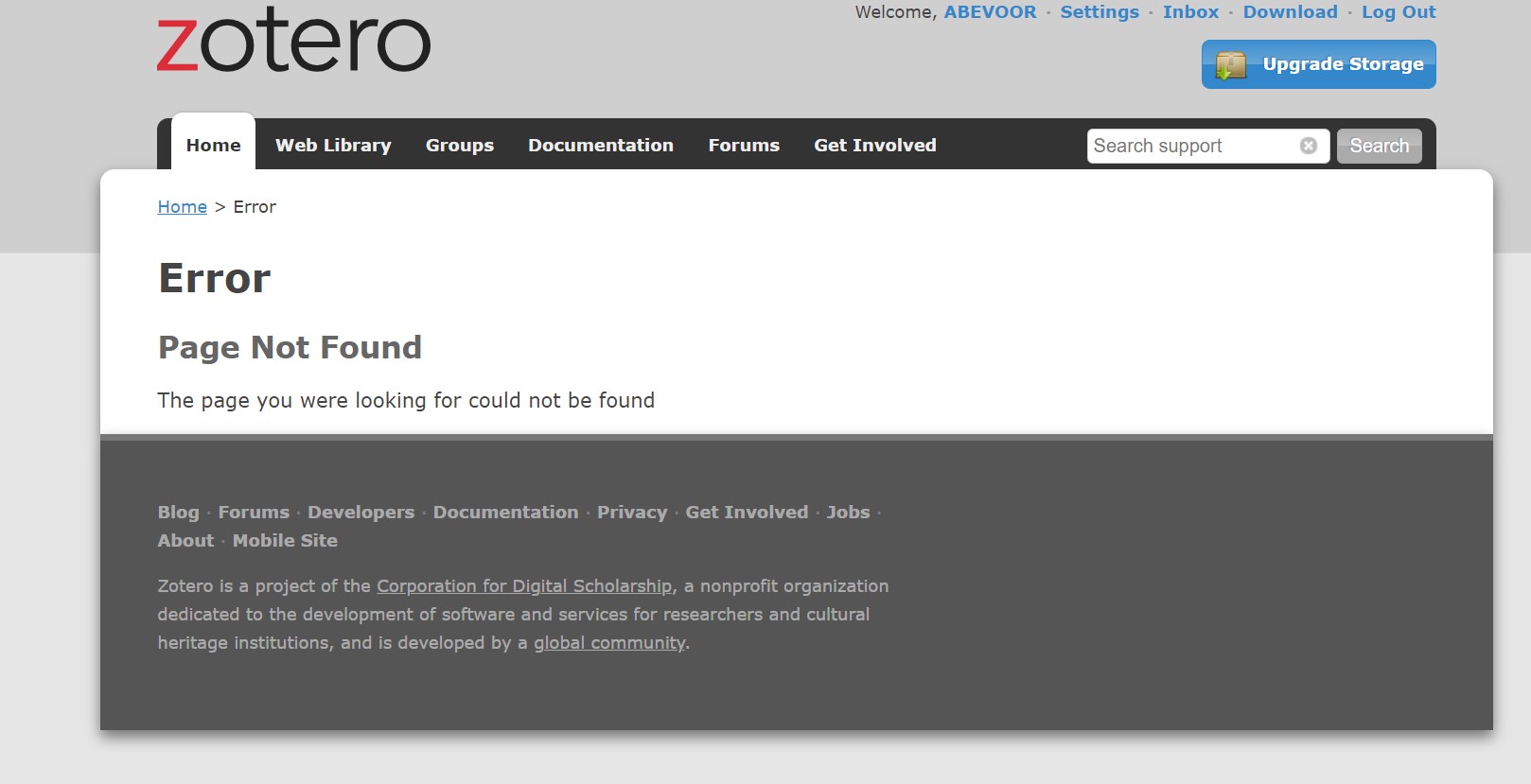The height and width of the screenshot is (784, 1531).
Task: Open the About footer link
Action: point(185,540)
